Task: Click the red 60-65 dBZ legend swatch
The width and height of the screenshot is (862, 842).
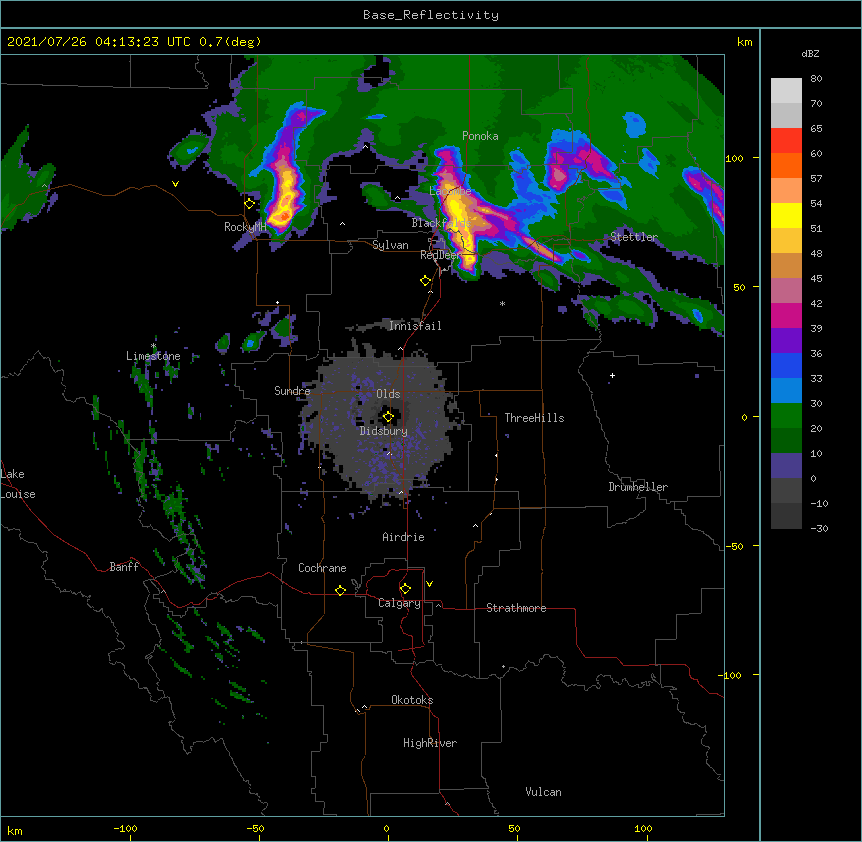Action: (x=786, y=141)
